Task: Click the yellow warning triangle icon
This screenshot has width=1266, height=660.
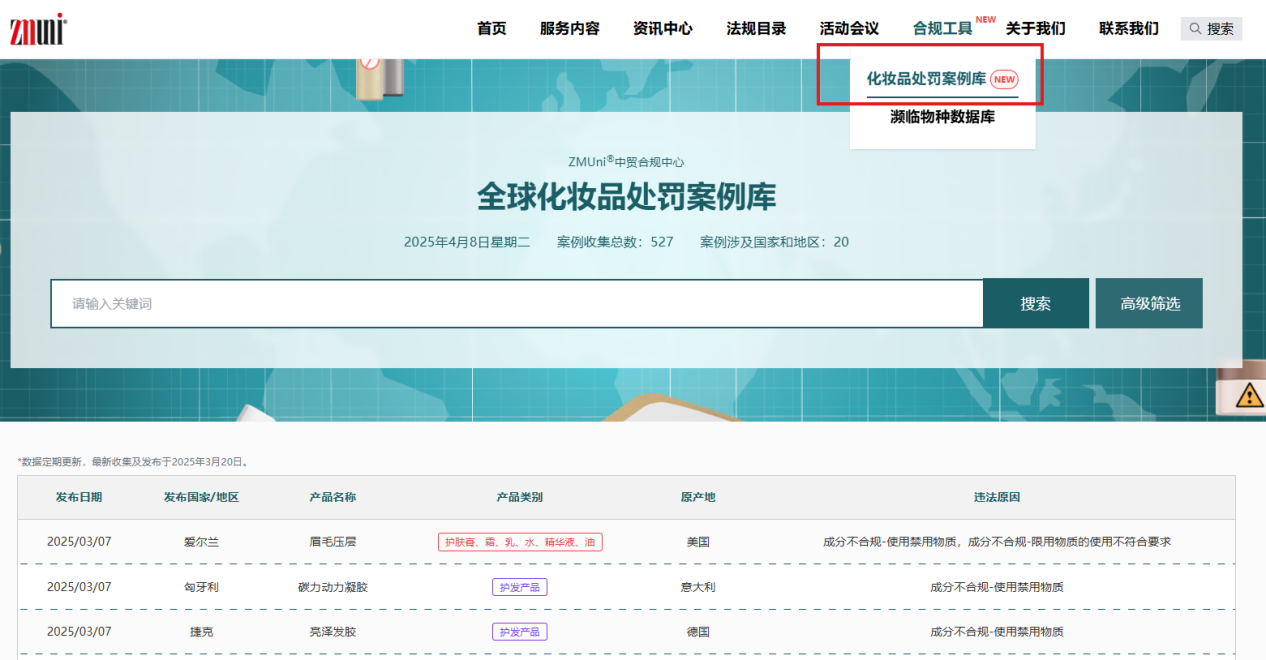Action: (x=1249, y=396)
